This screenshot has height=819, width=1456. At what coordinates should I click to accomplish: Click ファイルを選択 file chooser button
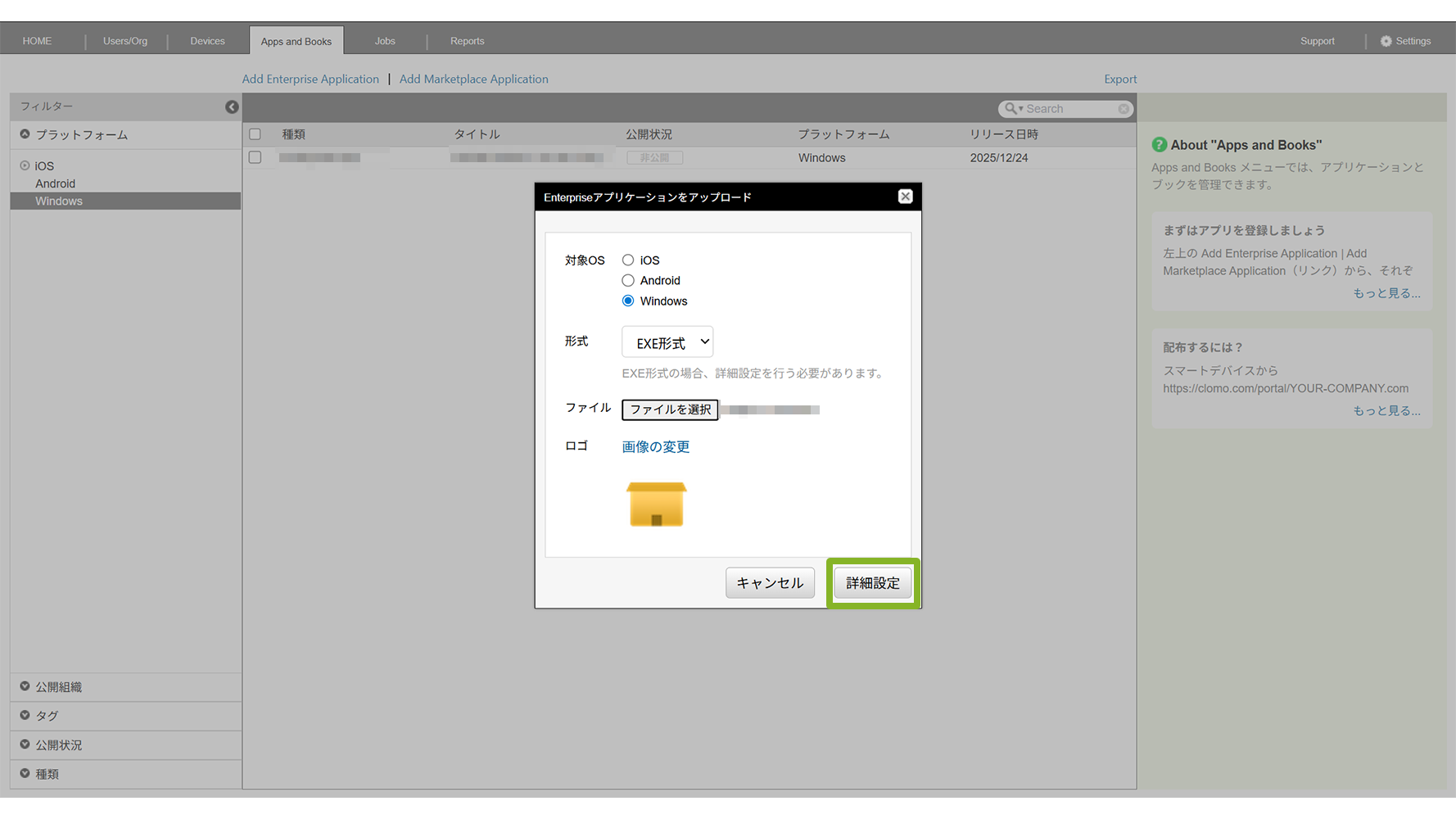(670, 409)
